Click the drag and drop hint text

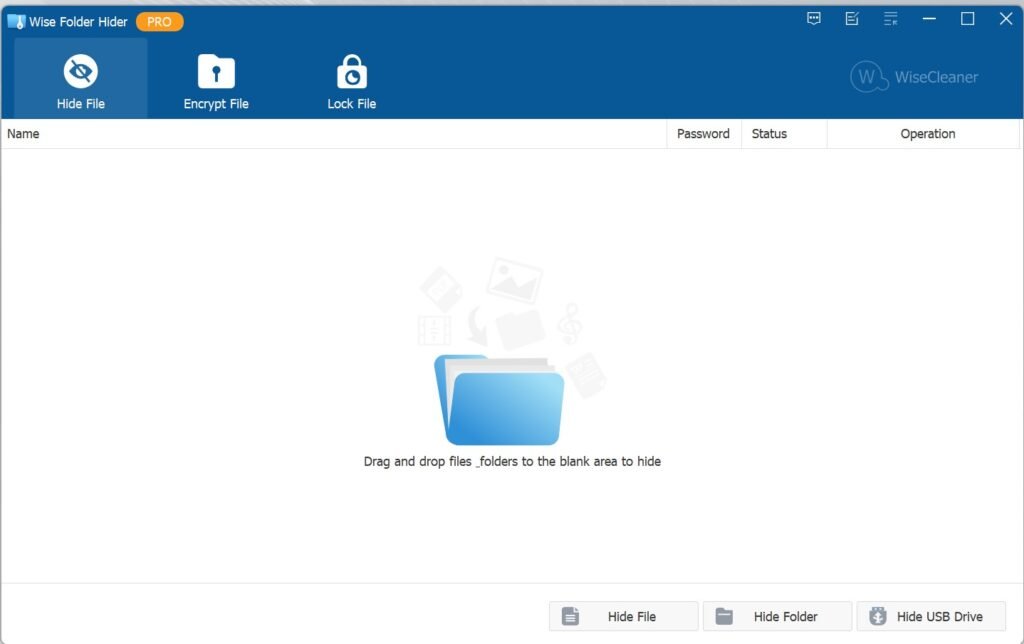click(x=512, y=462)
